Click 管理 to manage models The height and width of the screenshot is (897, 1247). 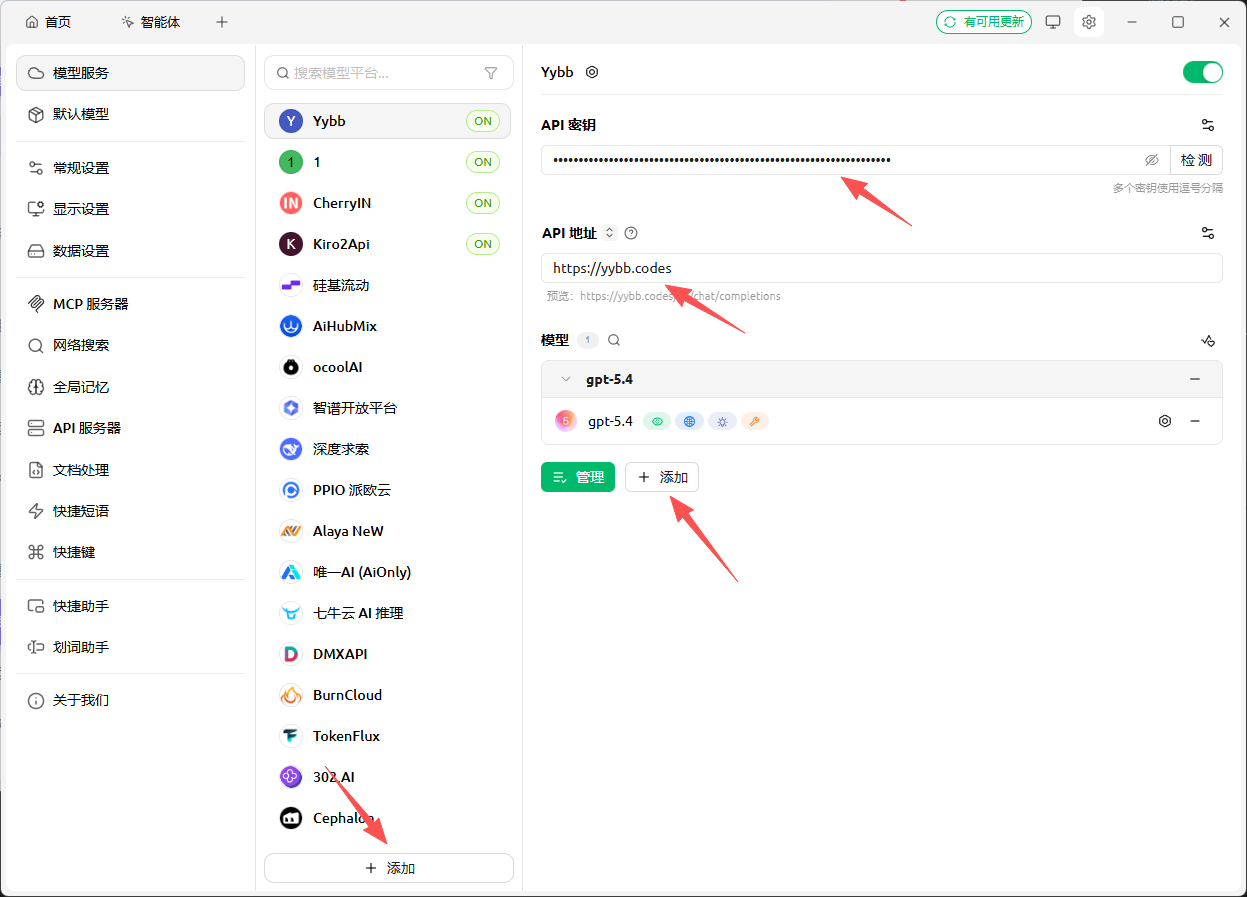click(578, 477)
